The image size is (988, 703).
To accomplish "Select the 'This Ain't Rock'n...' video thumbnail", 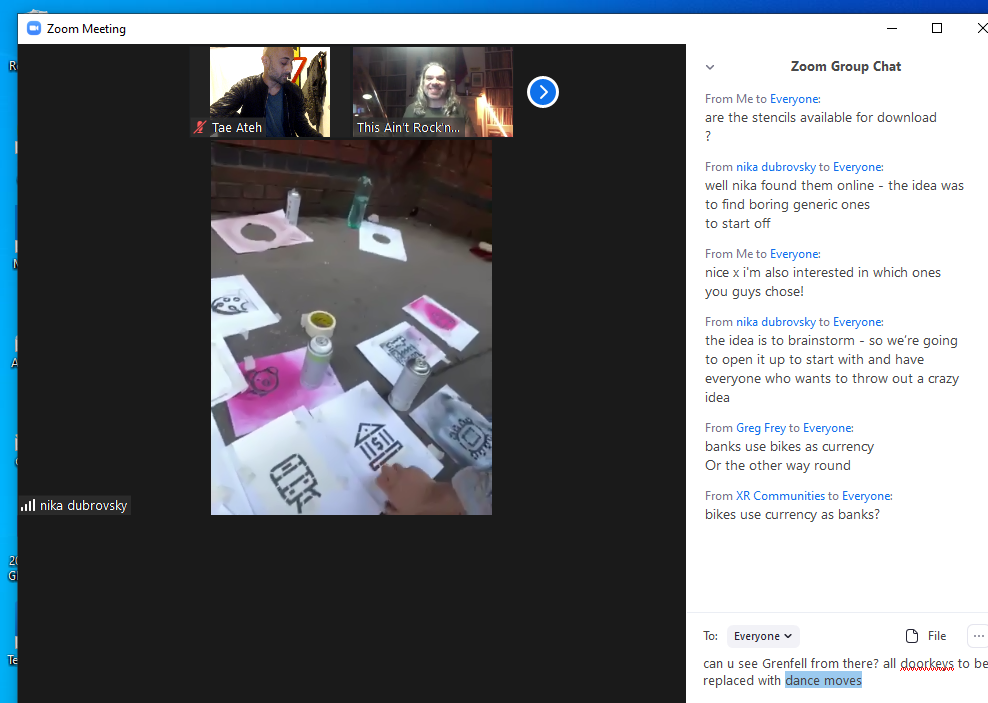I will point(432,91).
